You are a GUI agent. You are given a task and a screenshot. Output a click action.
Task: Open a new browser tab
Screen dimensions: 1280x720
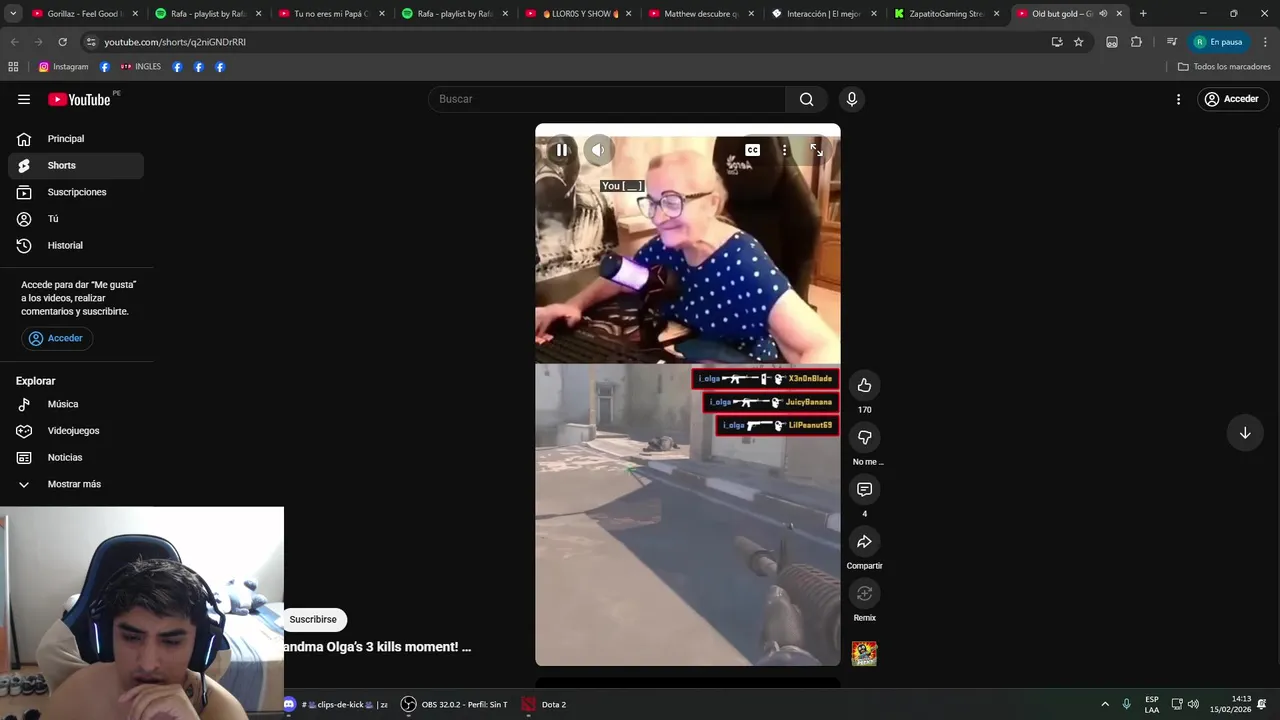coord(1143,14)
